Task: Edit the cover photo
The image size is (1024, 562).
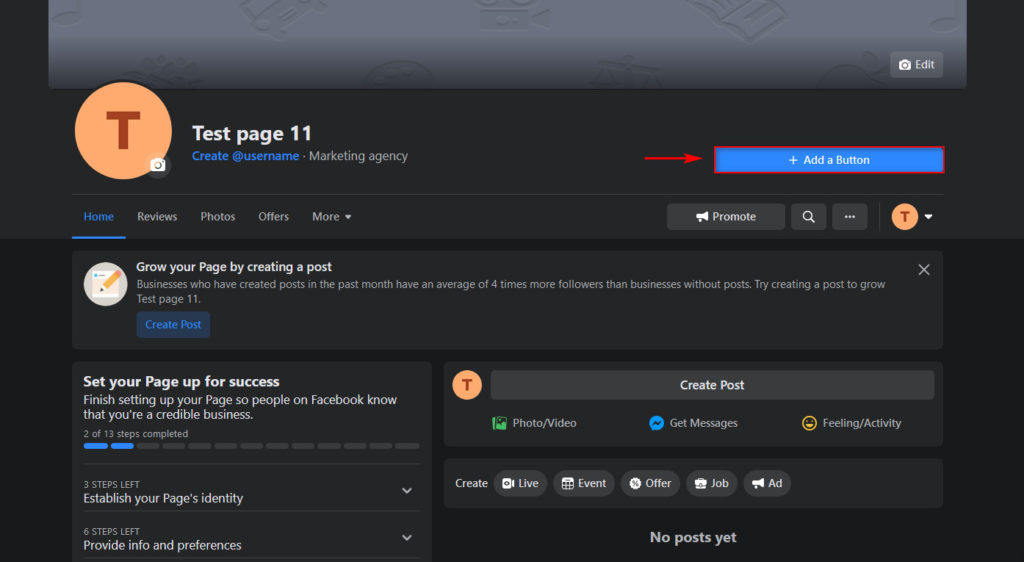Action: pyautogui.click(x=916, y=65)
